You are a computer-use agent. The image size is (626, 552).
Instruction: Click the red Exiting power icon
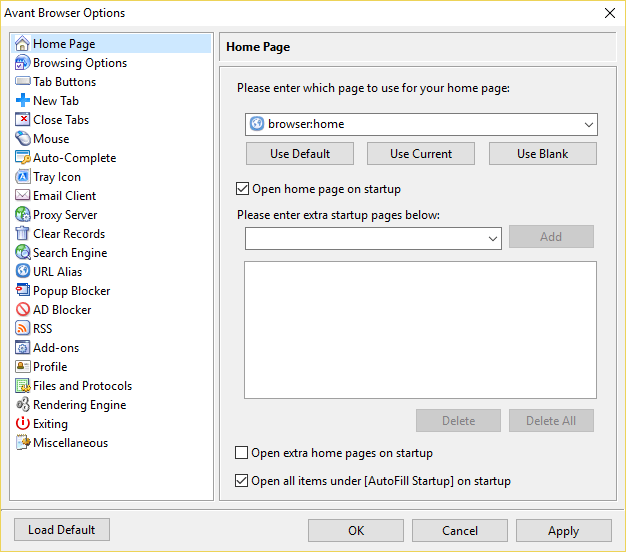[22, 423]
